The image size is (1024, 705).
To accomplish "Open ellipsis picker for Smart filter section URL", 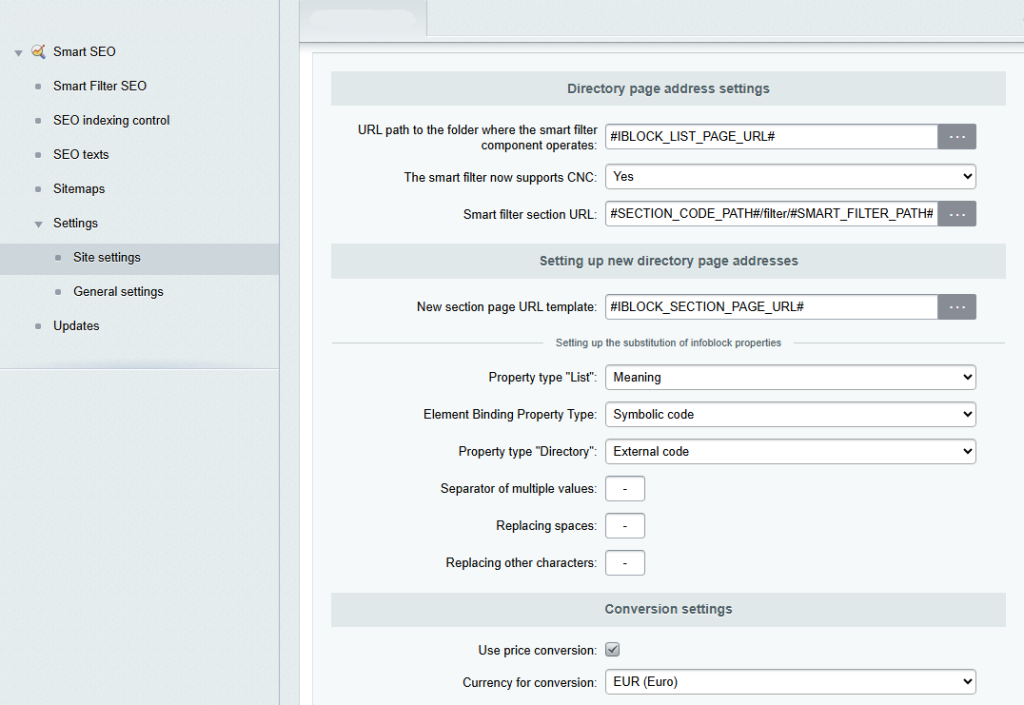I will [957, 214].
